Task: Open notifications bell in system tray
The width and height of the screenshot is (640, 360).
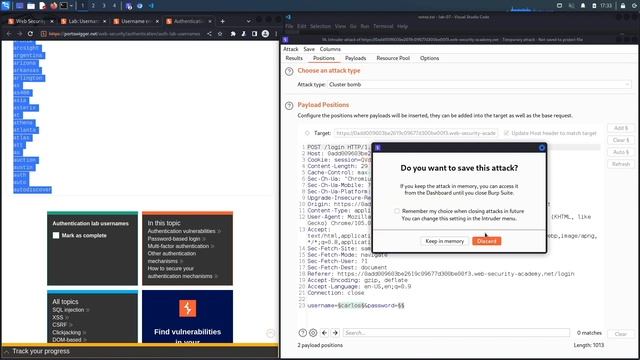Action: click(x=583, y=6)
